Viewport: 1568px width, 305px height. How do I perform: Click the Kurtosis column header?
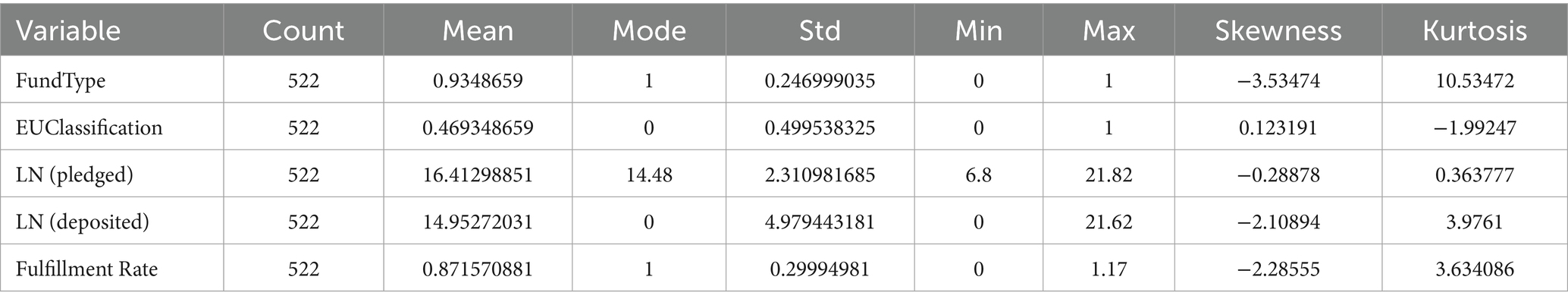tap(1475, 30)
